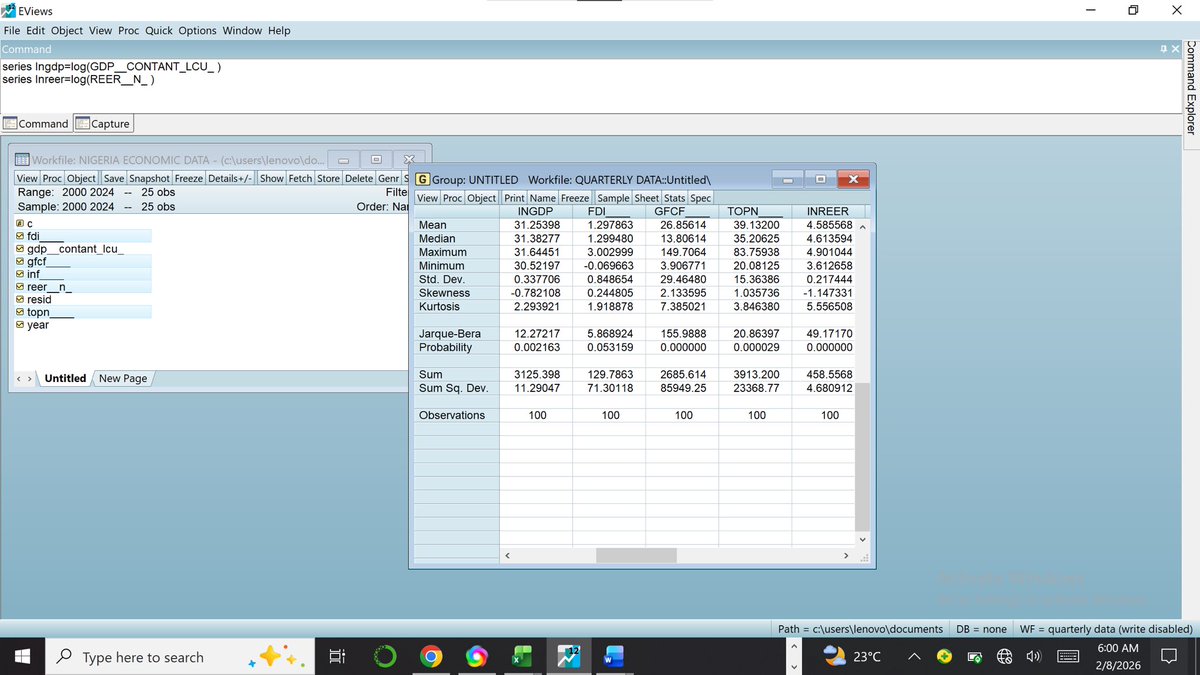The image size is (1200, 675).
Task: Switch to the Command tab
Action: (x=36, y=124)
